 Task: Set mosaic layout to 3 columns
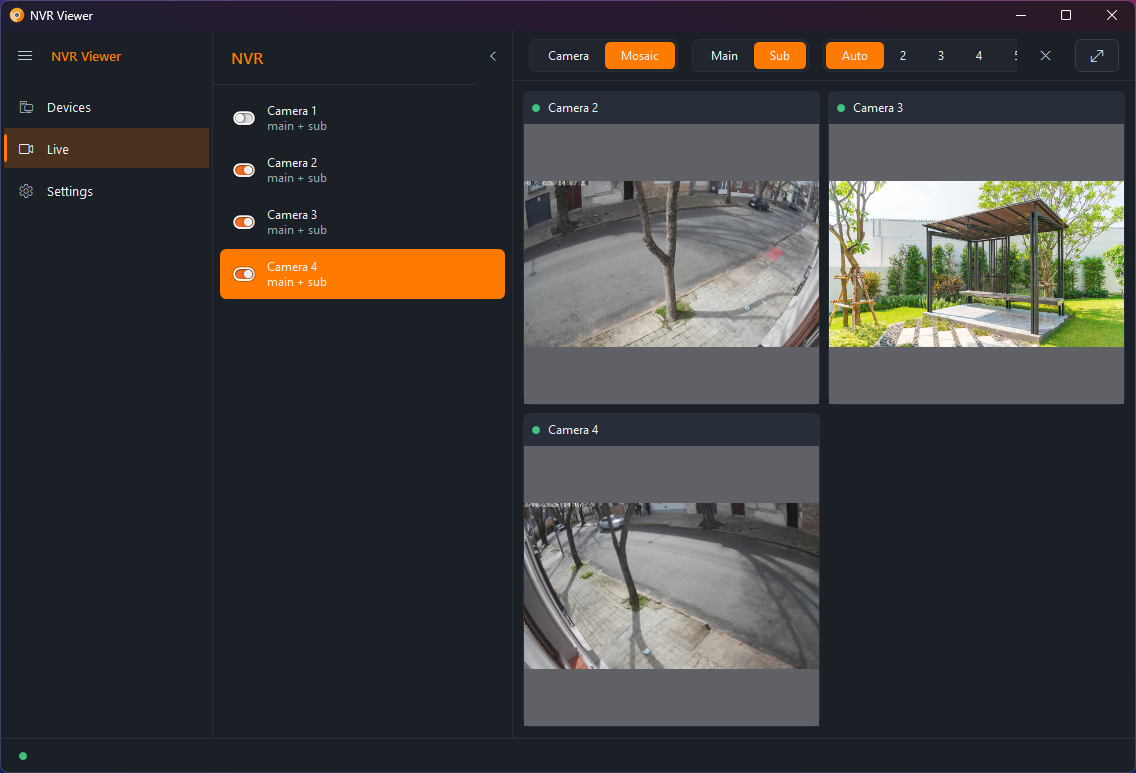(940, 56)
